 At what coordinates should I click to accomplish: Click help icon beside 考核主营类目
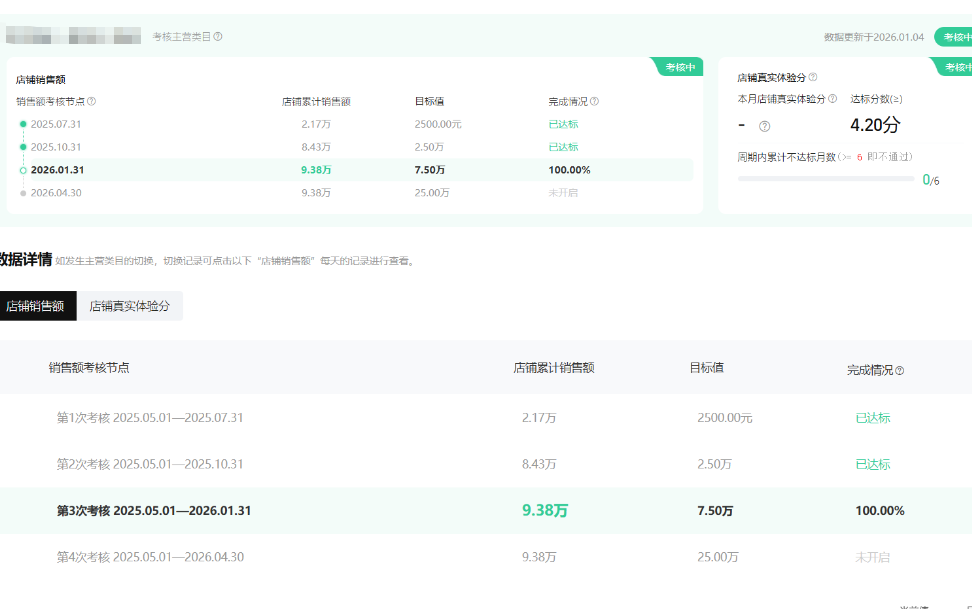click(x=218, y=37)
